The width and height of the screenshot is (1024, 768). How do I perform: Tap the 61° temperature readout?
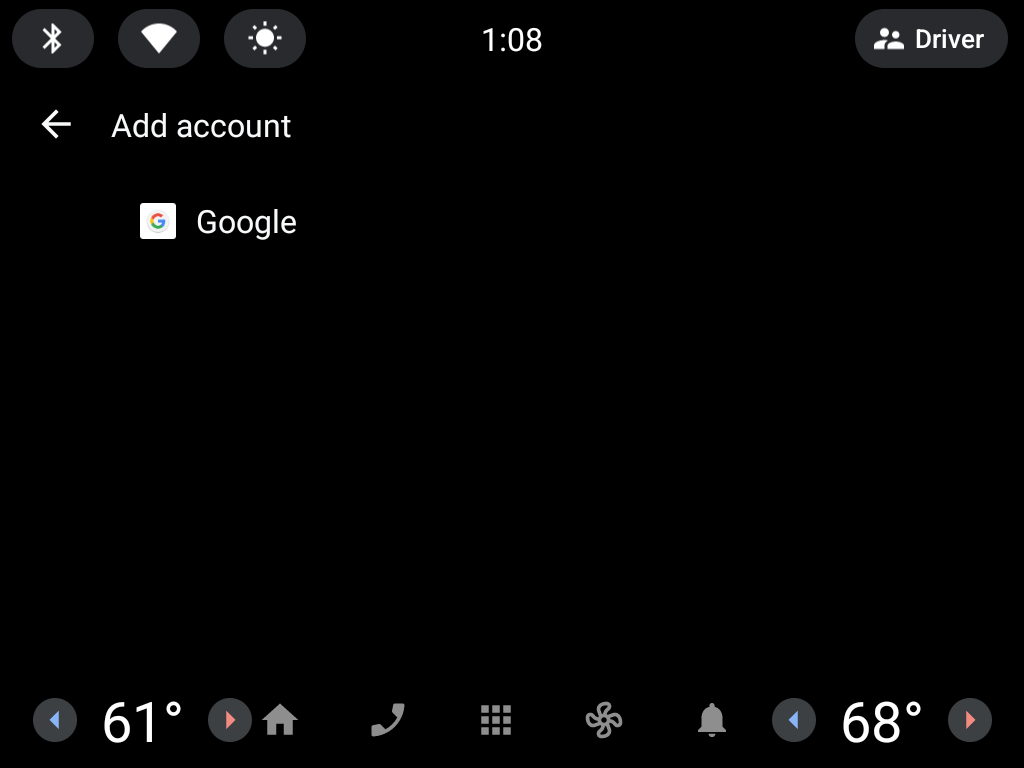[x=142, y=722]
